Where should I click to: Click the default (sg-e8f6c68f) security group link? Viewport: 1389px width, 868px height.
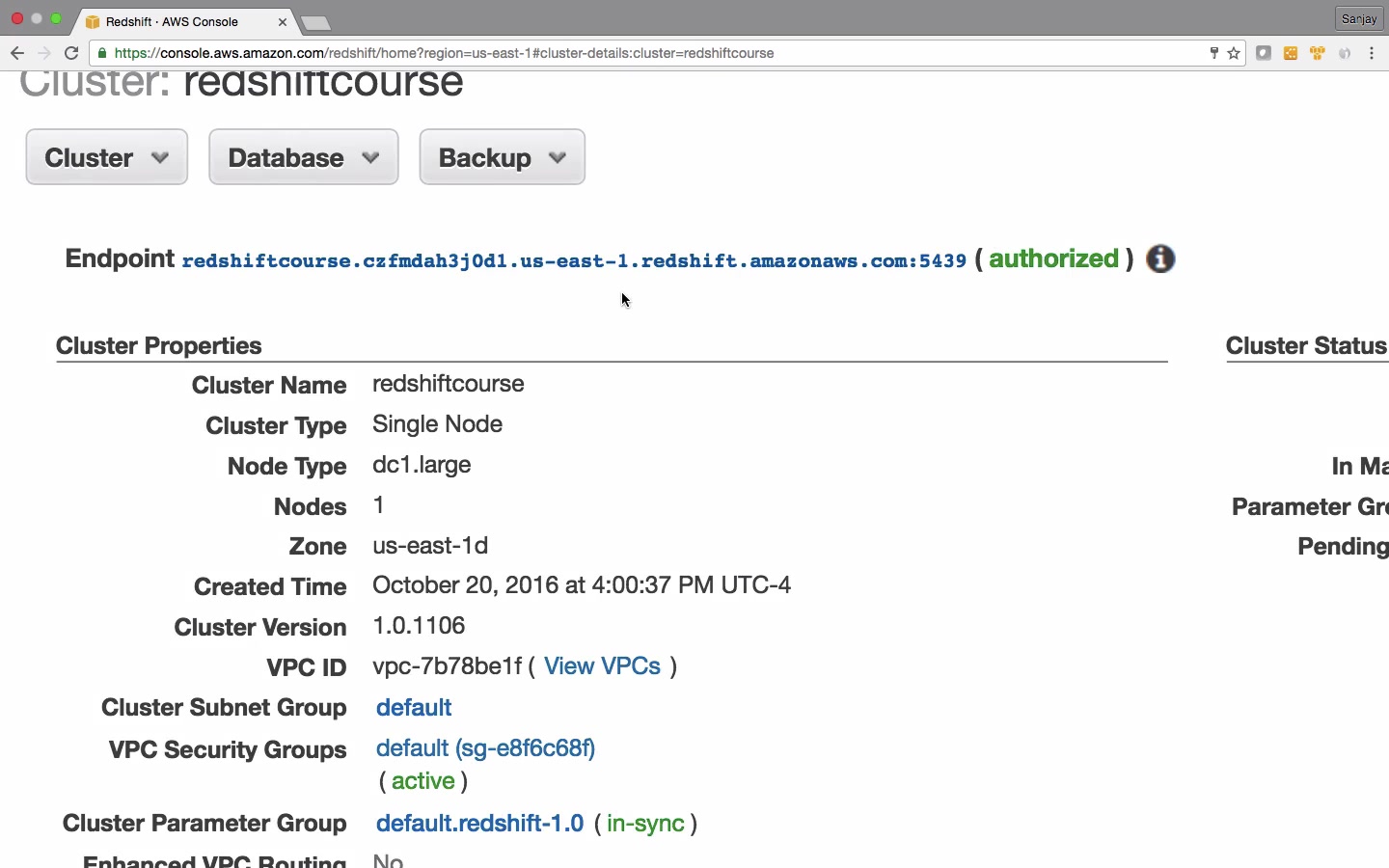[x=485, y=748]
